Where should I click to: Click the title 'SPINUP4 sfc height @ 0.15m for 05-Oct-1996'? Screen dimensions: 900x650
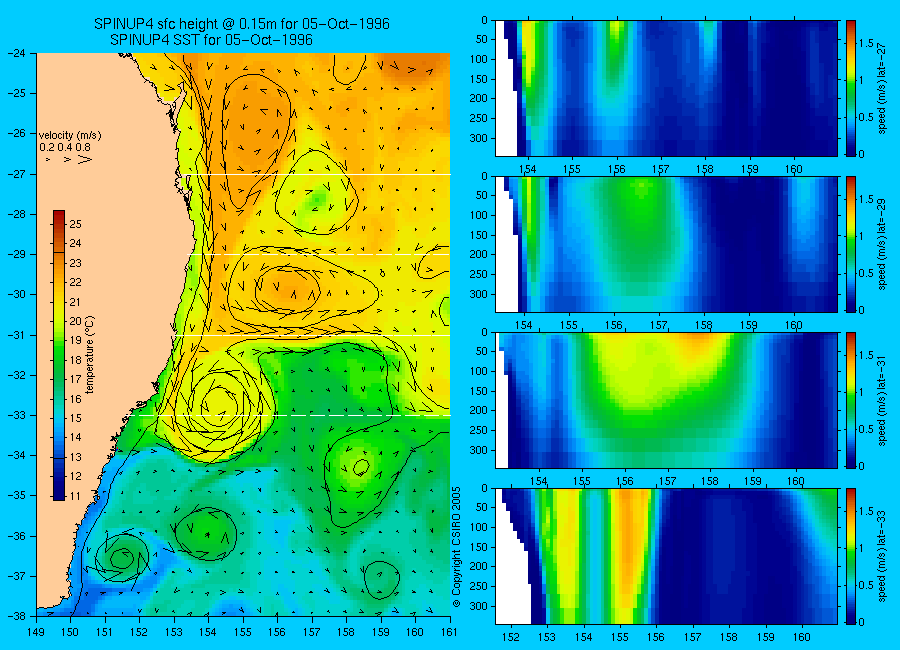pos(242,24)
